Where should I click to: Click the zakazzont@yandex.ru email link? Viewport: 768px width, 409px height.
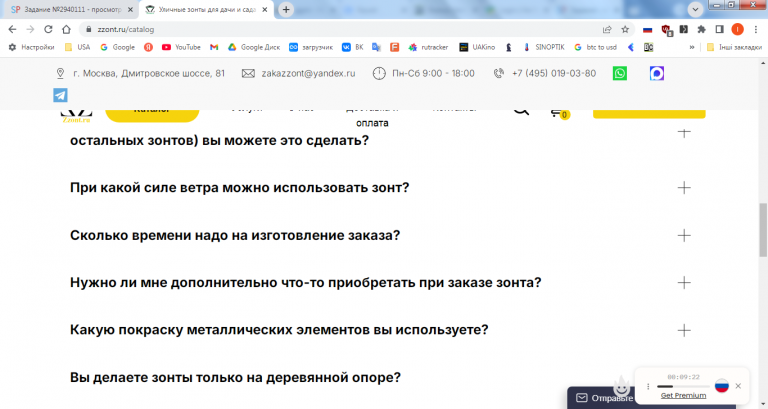point(308,73)
